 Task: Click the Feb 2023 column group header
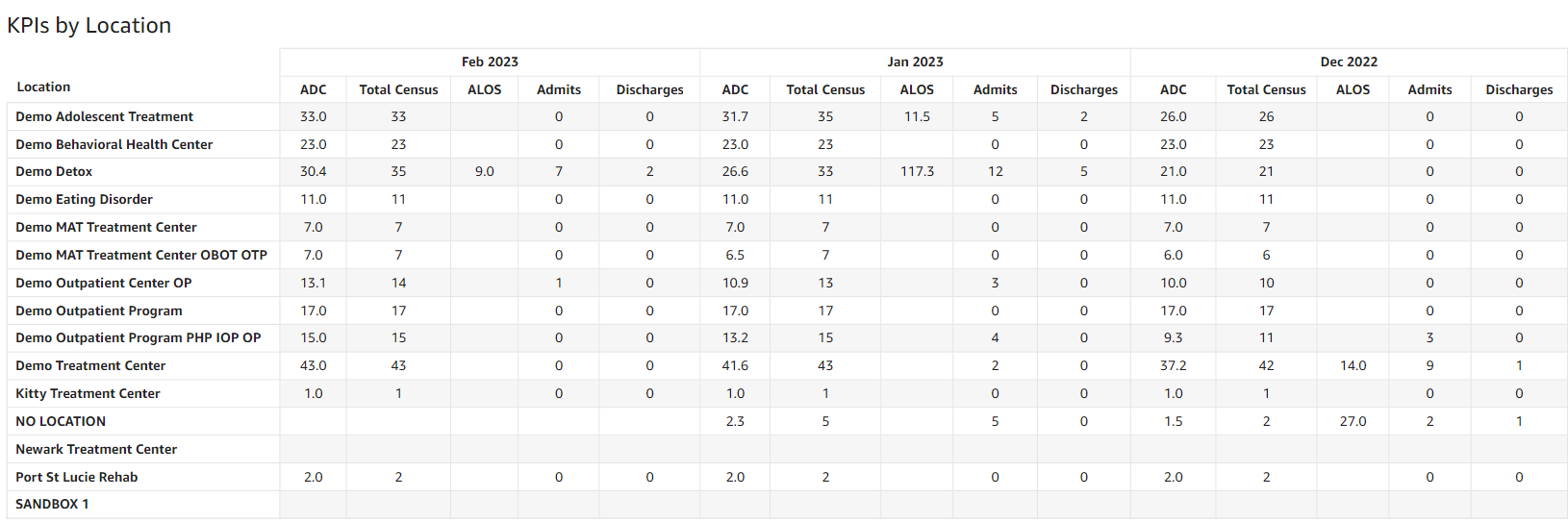[490, 62]
